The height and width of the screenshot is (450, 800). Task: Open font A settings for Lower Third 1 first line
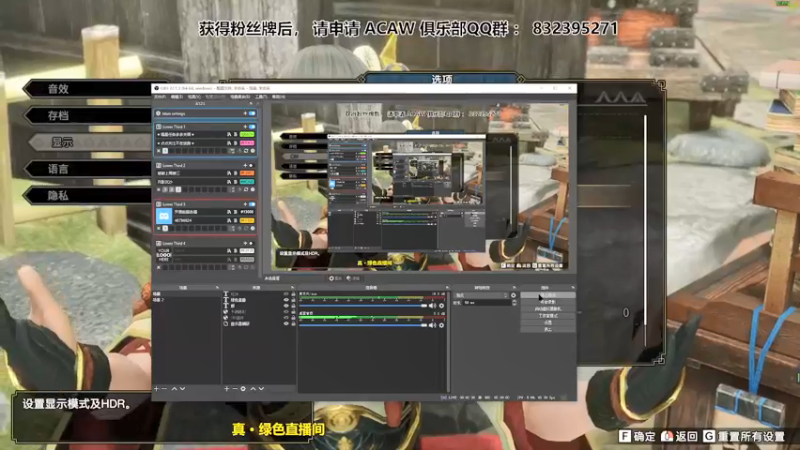pyautogui.click(x=229, y=135)
